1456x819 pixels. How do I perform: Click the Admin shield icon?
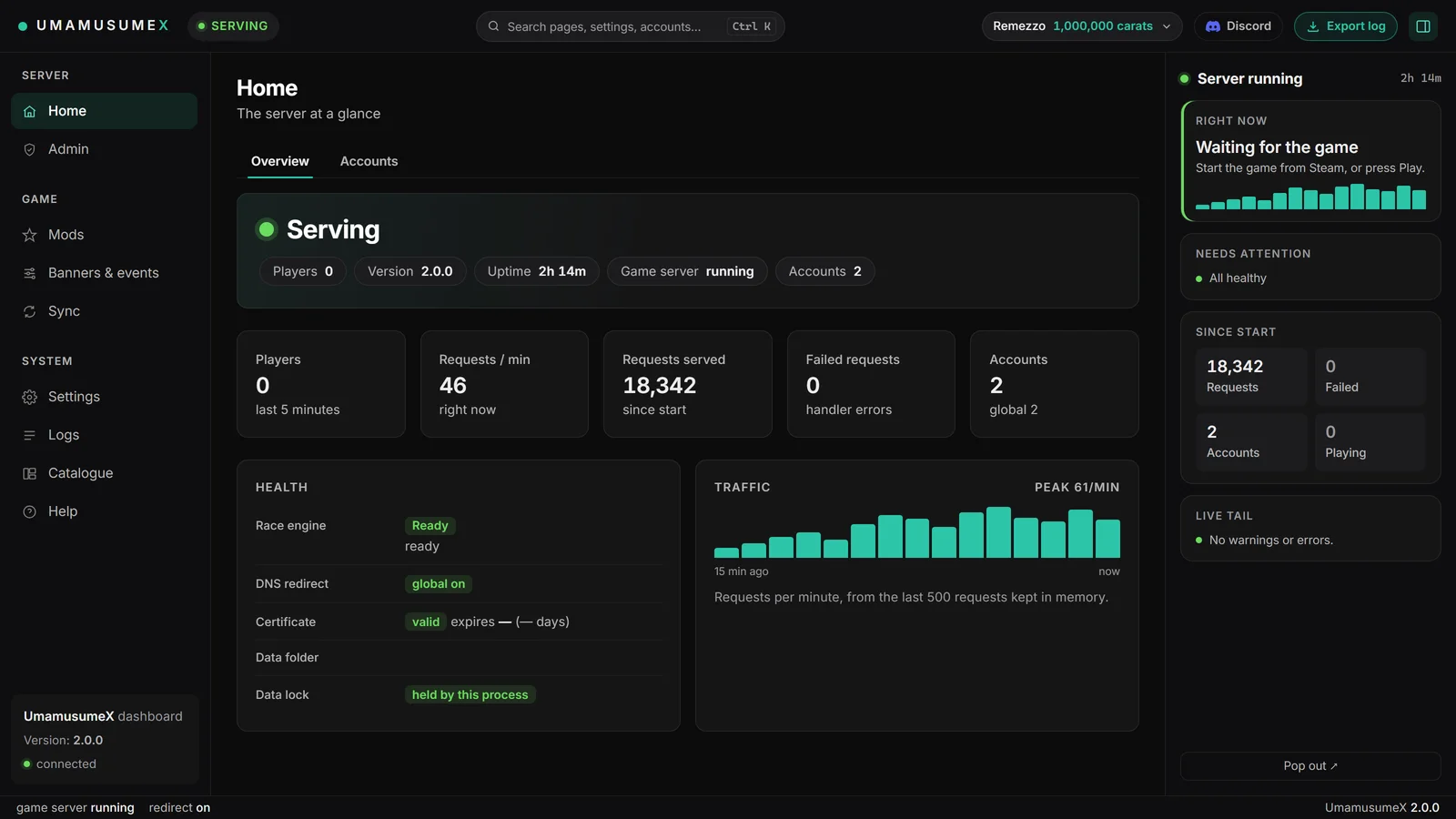pyautogui.click(x=29, y=149)
